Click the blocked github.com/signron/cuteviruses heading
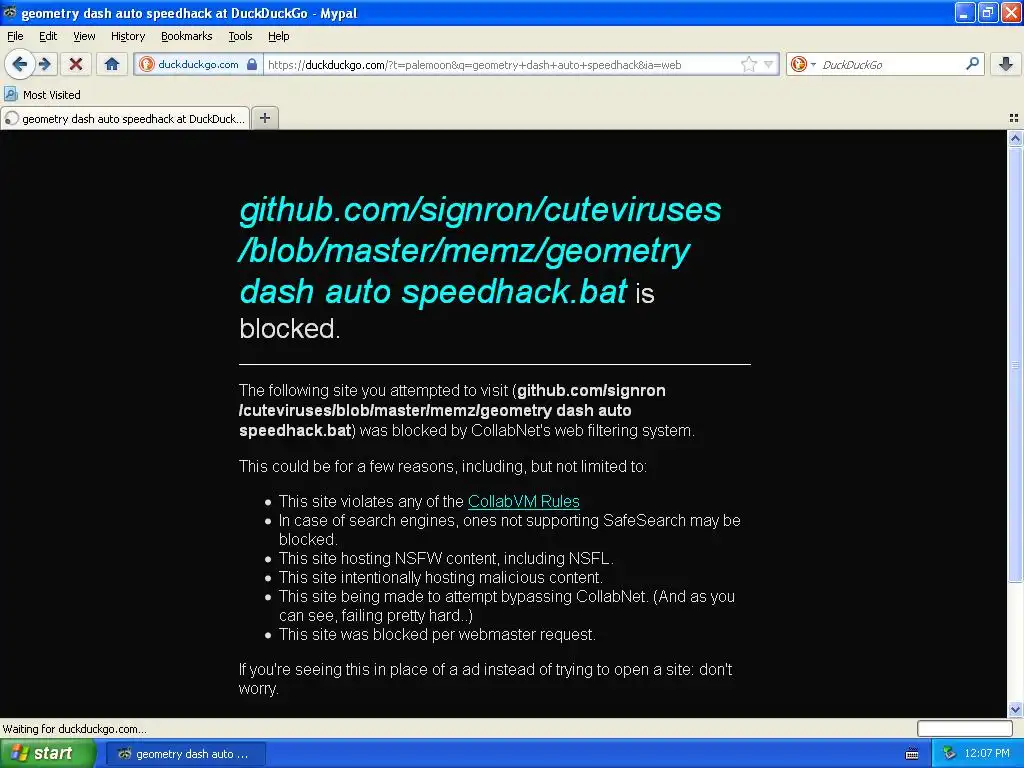This screenshot has height=768, width=1024. pyautogui.click(x=480, y=250)
